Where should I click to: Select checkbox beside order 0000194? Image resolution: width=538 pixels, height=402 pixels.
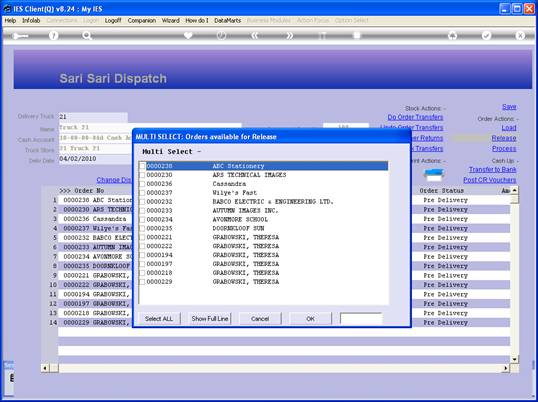[x=142, y=255]
